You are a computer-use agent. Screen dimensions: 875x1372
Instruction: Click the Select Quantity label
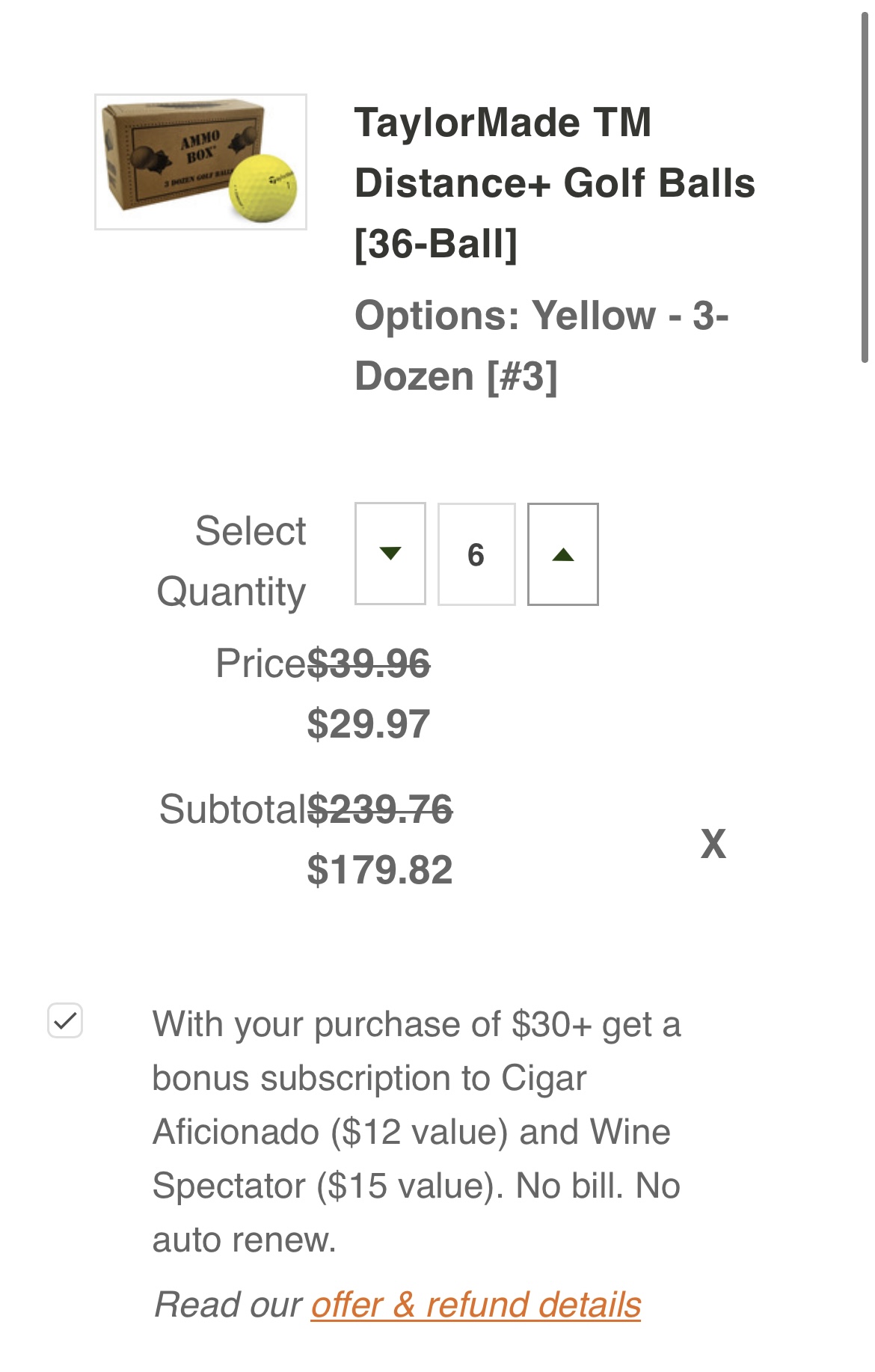coord(232,561)
